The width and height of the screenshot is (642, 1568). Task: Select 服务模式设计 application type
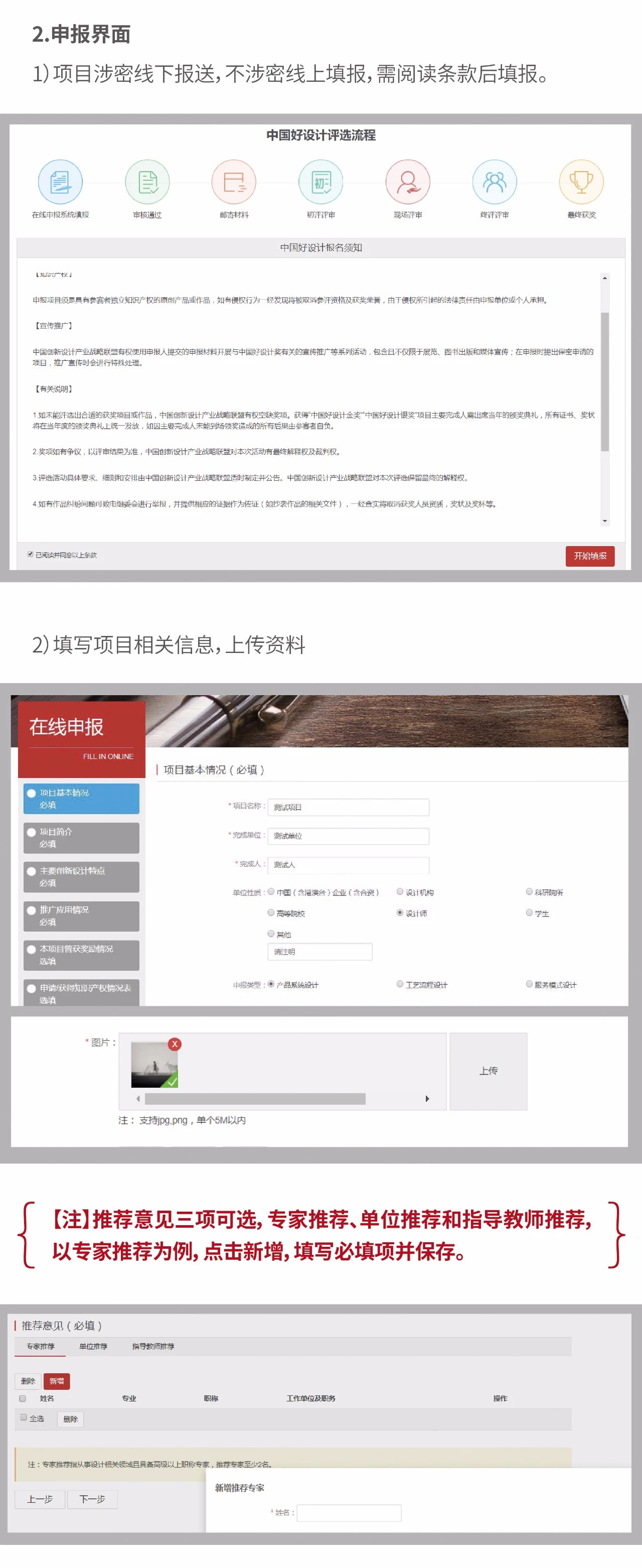tap(529, 984)
